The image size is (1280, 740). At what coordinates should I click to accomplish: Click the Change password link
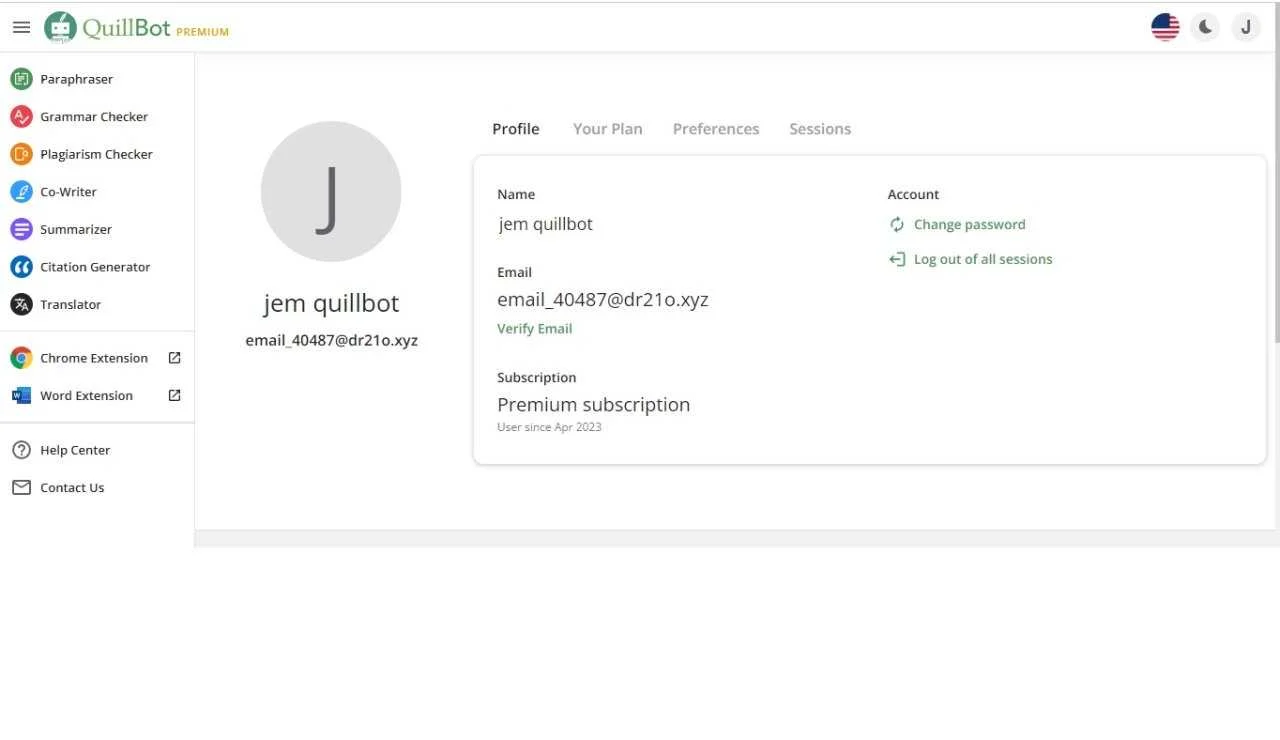point(970,224)
